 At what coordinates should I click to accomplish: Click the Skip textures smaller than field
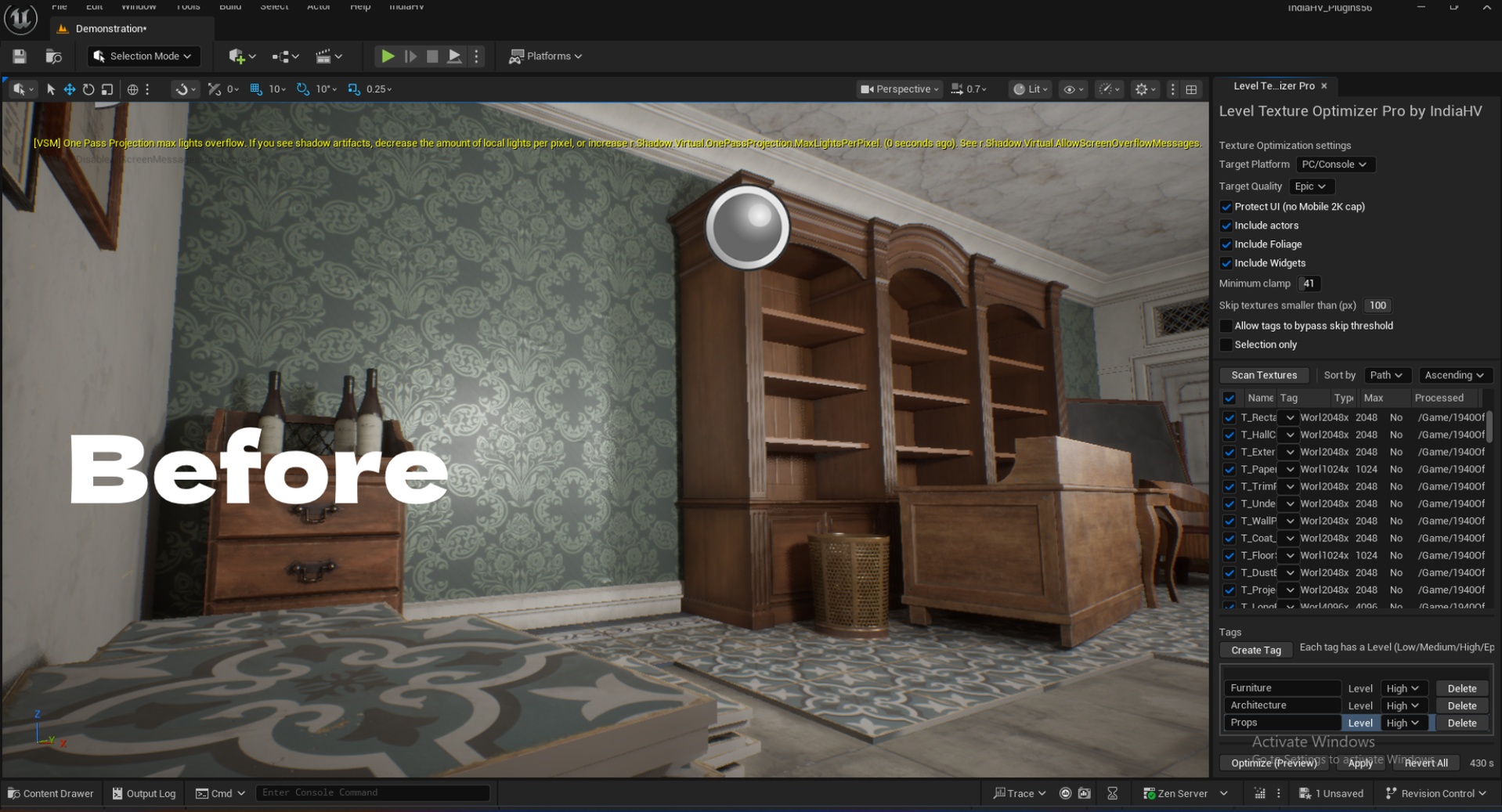[x=1377, y=305]
